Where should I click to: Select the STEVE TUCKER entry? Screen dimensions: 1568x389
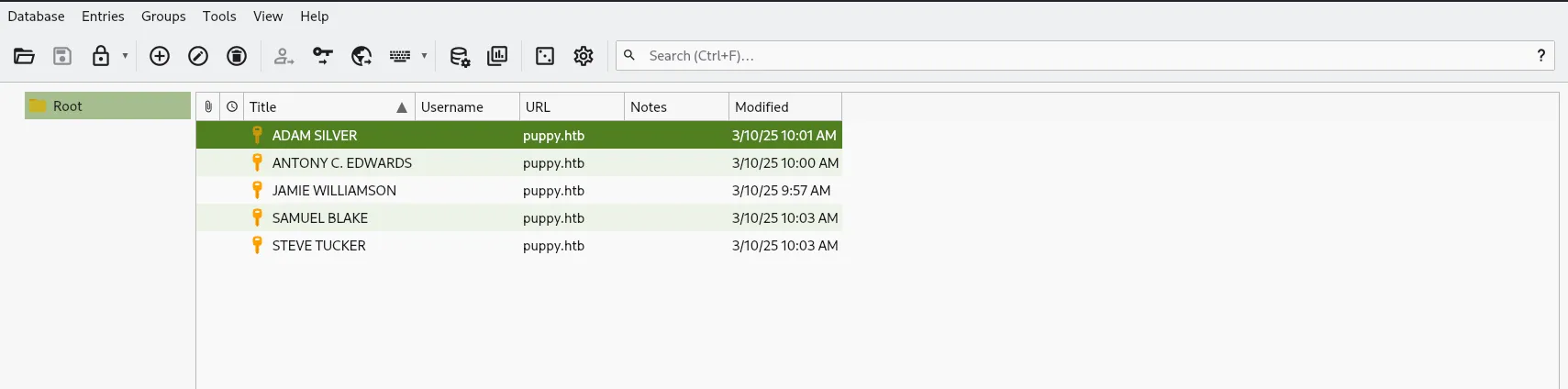pyautogui.click(x=519, y=245)
